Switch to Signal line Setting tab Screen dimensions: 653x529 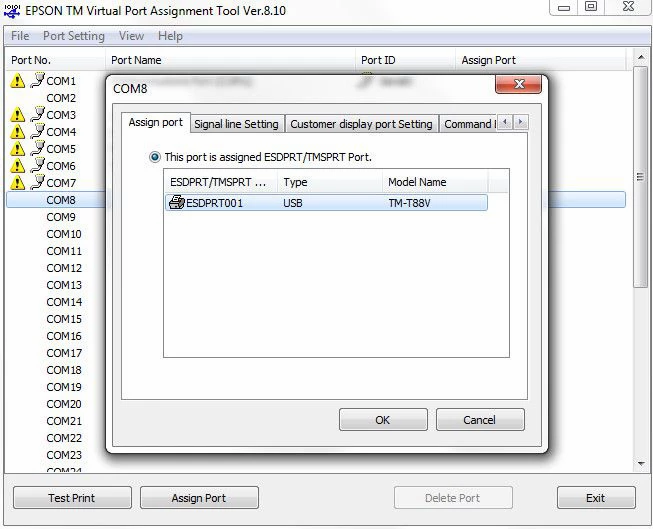pyautogui.click(x=236, y=124)
